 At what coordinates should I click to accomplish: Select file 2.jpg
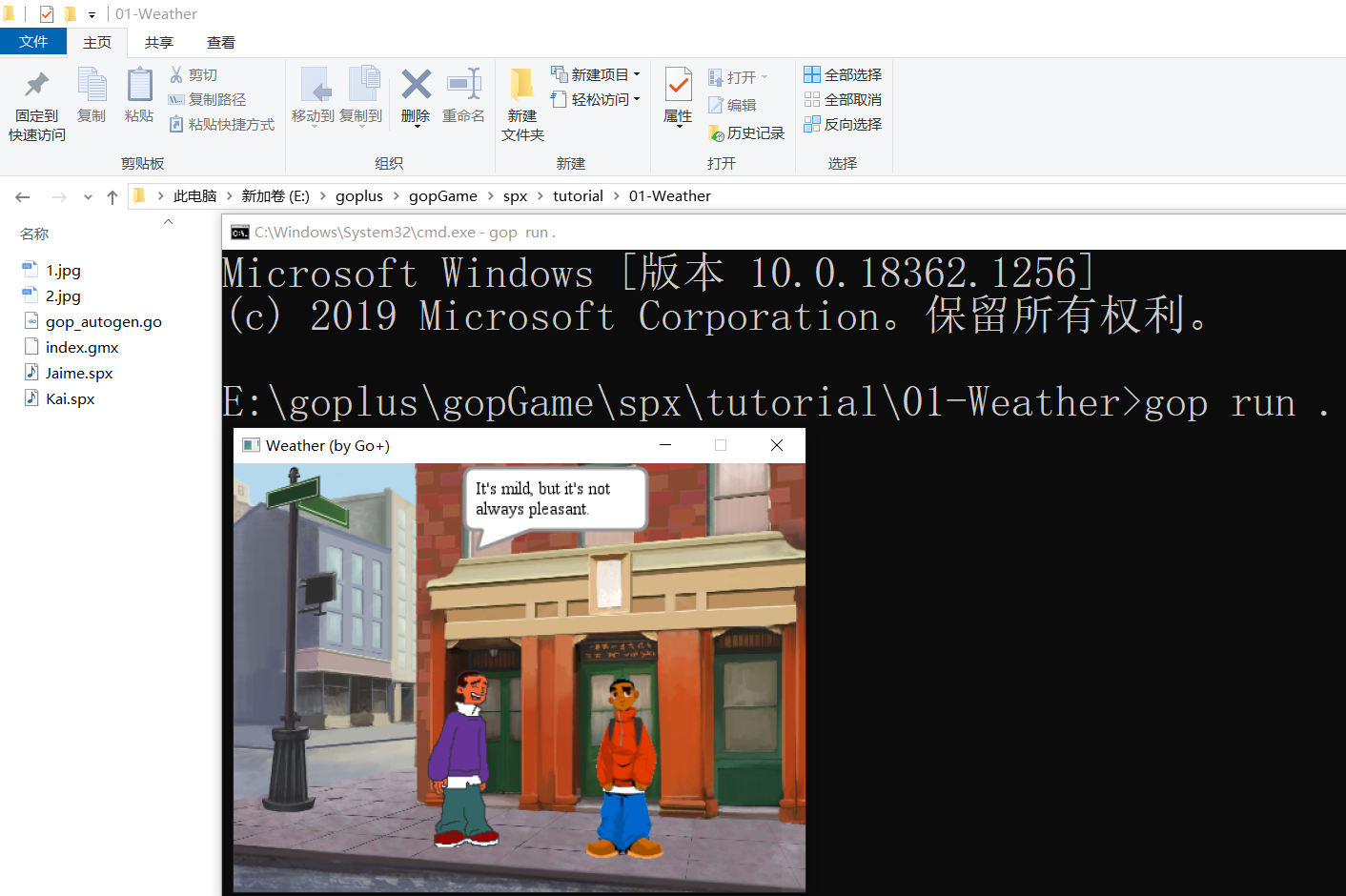[x=63, y=295]
